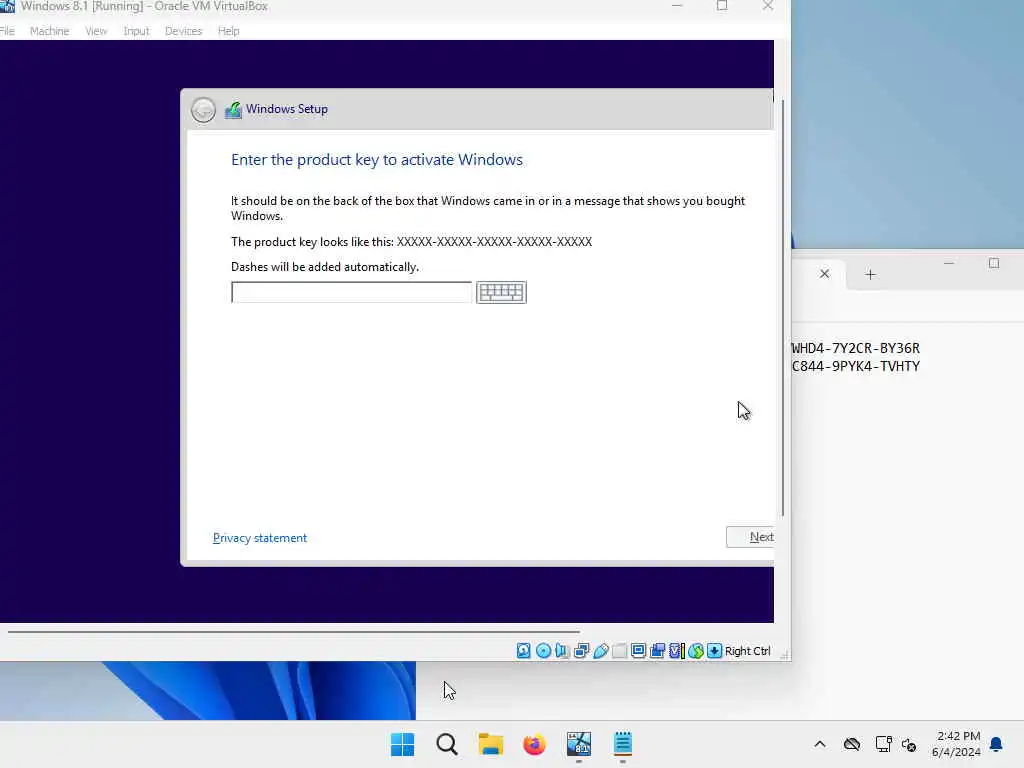The height and width of the screenshot is (768, 1024).
Task: Click the optical disk icon in VirtualBox status bar
Action: point(543,650)
